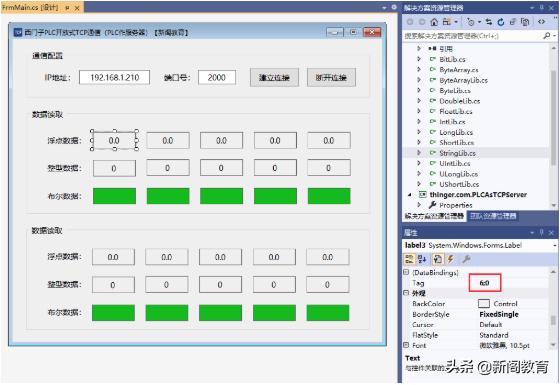The width and height of the screenshot is (560, 385).
Task: Switch to the FrmMain.cs design tab
Action: click(x=30, y=8)
